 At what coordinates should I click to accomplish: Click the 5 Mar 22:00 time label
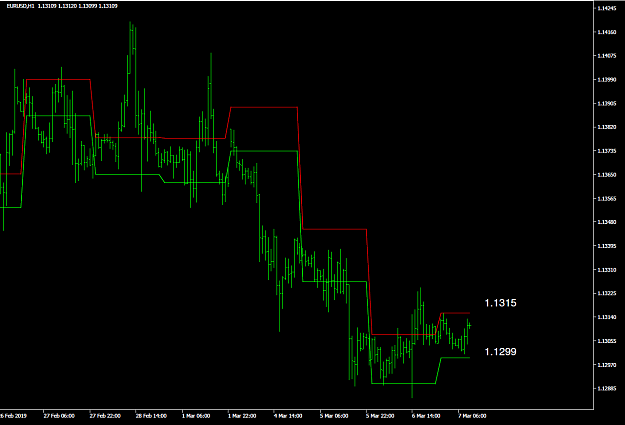[380, 416]
